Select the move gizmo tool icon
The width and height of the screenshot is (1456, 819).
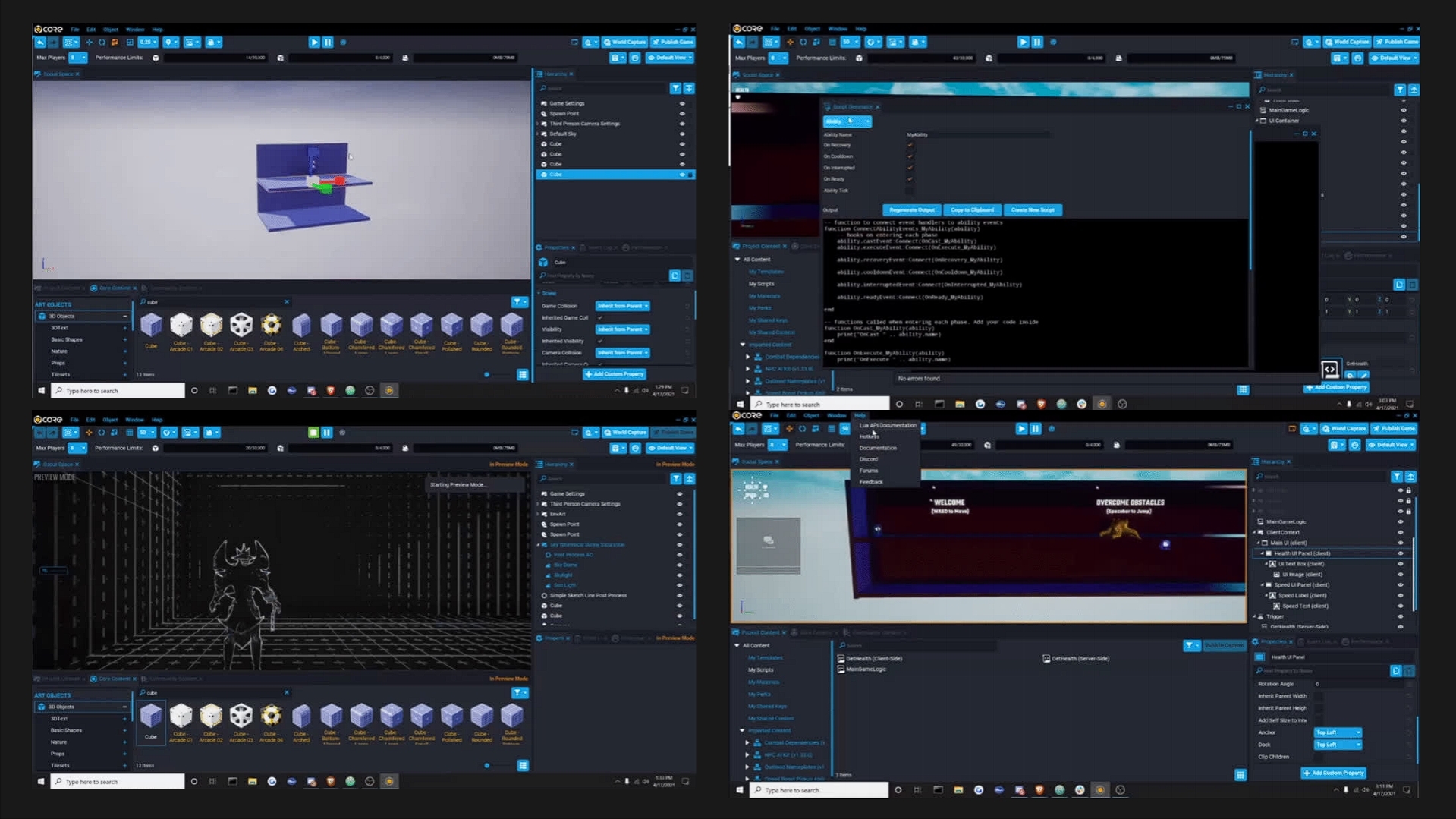(x=90, y=43)
